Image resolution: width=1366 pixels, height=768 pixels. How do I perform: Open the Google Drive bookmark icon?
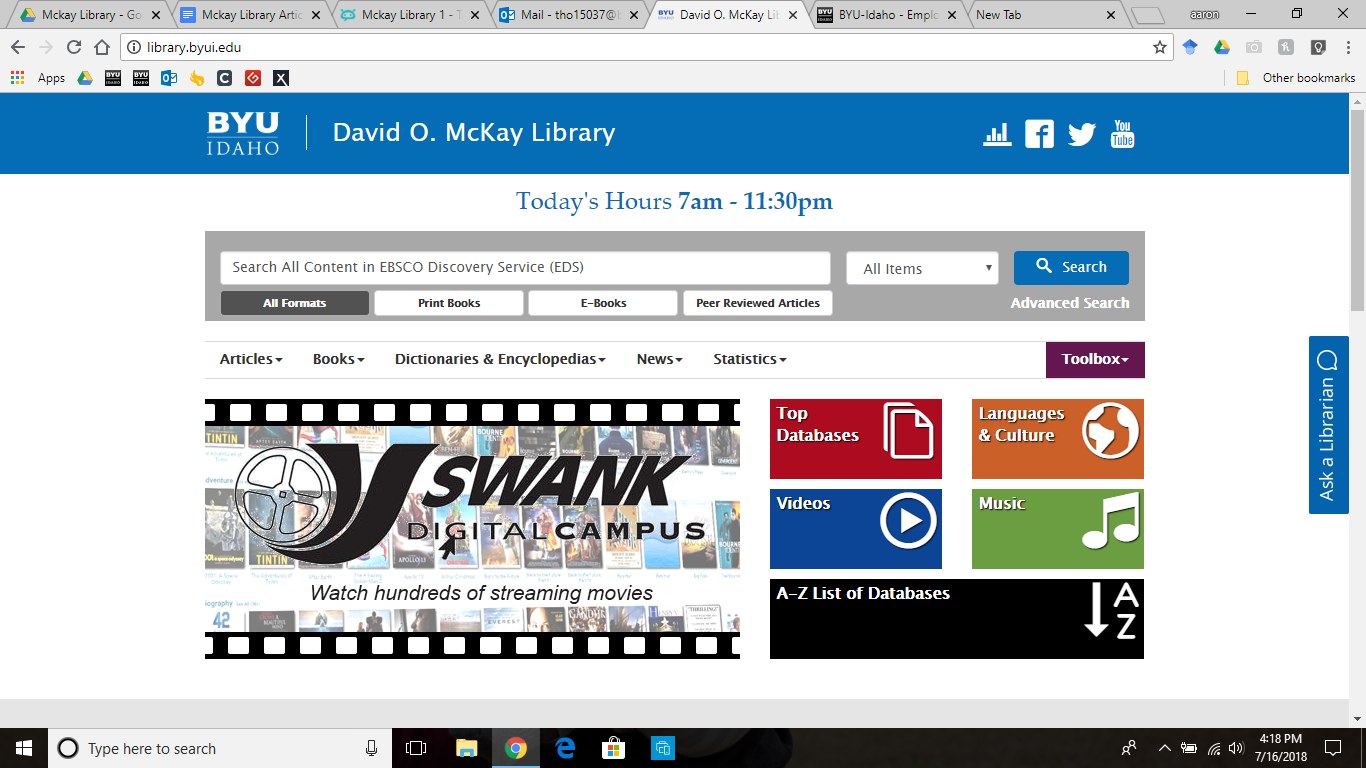(85, 77)
